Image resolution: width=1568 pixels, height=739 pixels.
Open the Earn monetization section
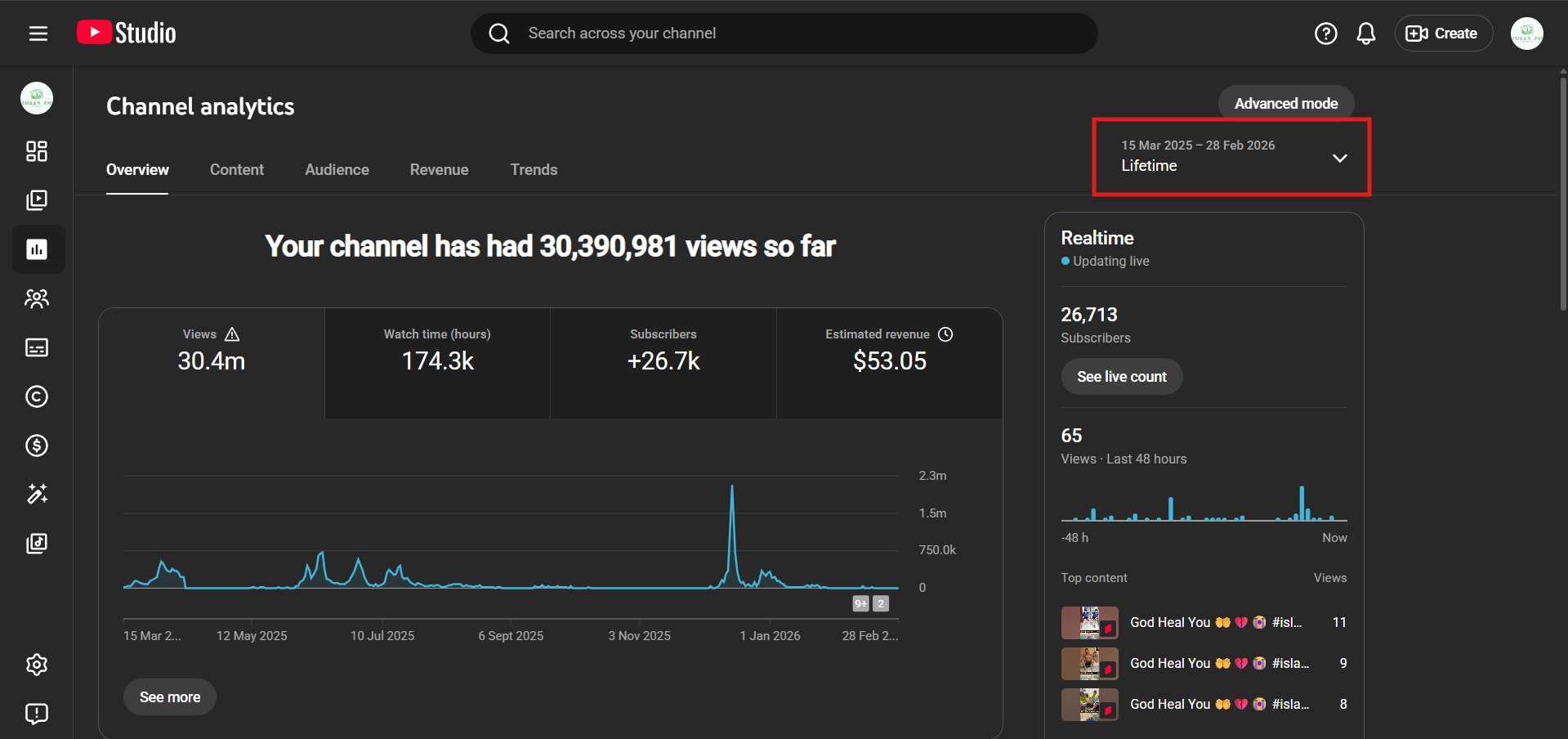pos(37,446)
